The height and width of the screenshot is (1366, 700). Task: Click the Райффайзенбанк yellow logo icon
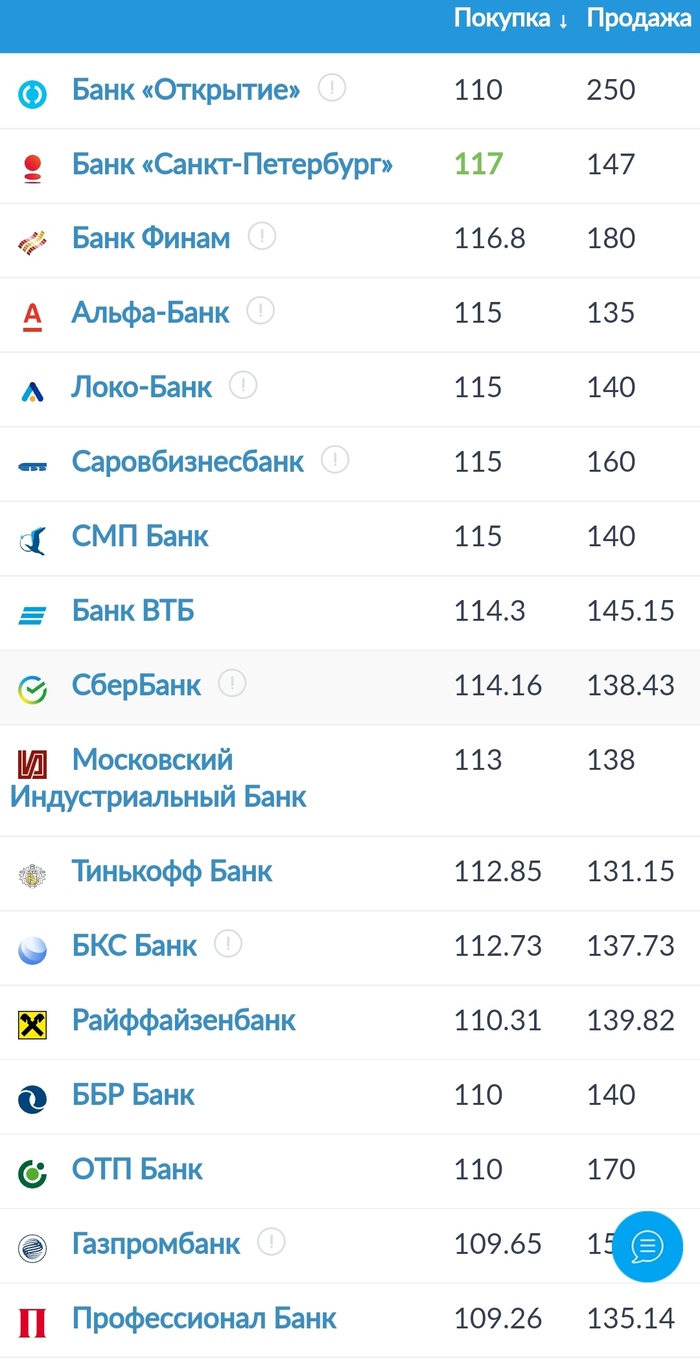32,1024
